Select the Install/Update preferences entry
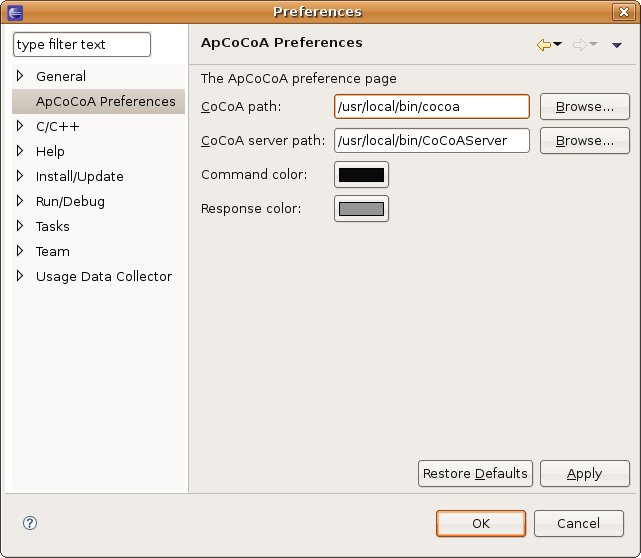The image size is (641, 558). point(80,177)
